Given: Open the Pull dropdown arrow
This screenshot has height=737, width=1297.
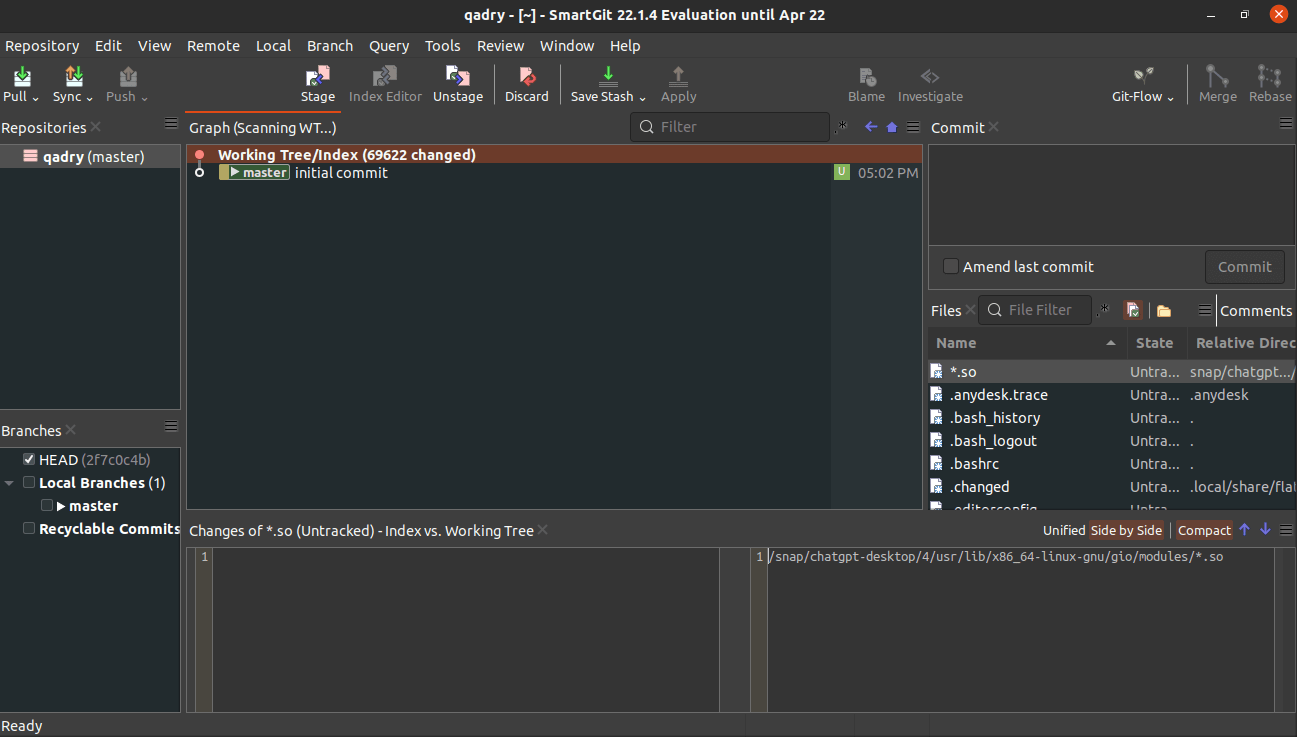Looking at the screenshot, I should point(35,98).
